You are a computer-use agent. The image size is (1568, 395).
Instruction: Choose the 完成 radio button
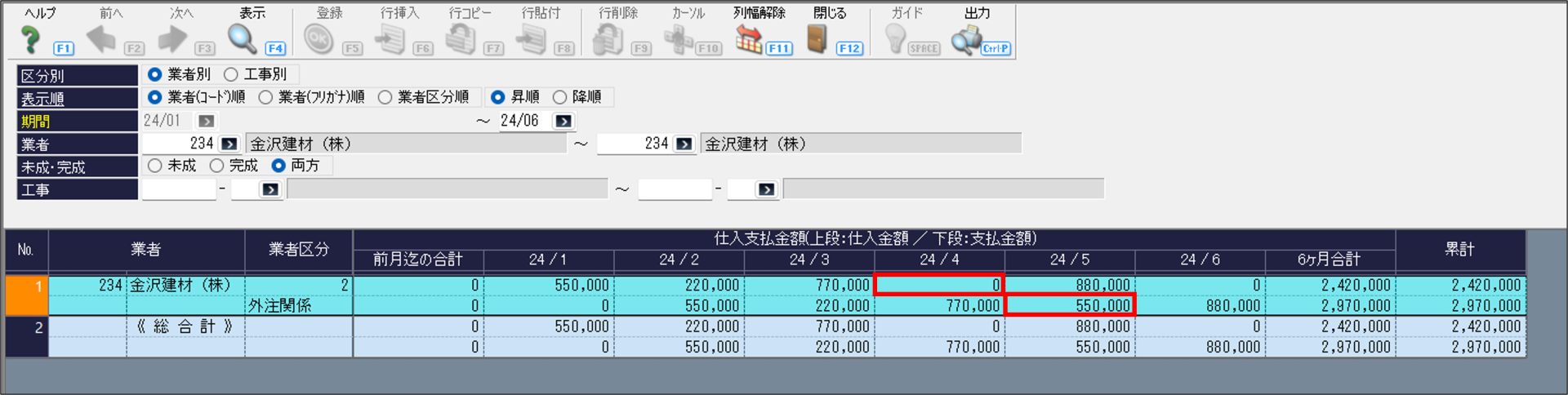[216, 166]
